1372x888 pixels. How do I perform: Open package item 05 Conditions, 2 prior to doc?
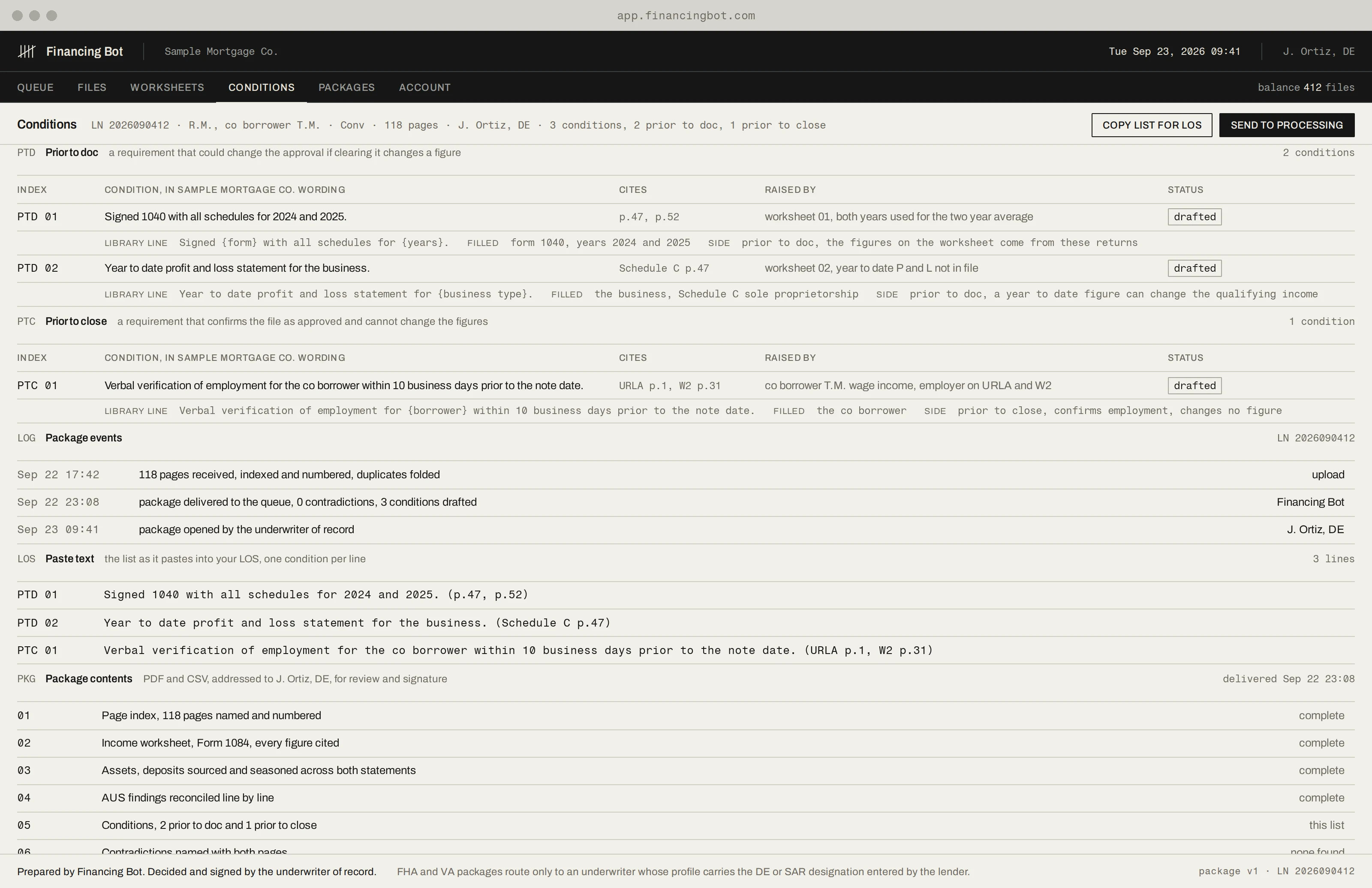coord(686,825)
